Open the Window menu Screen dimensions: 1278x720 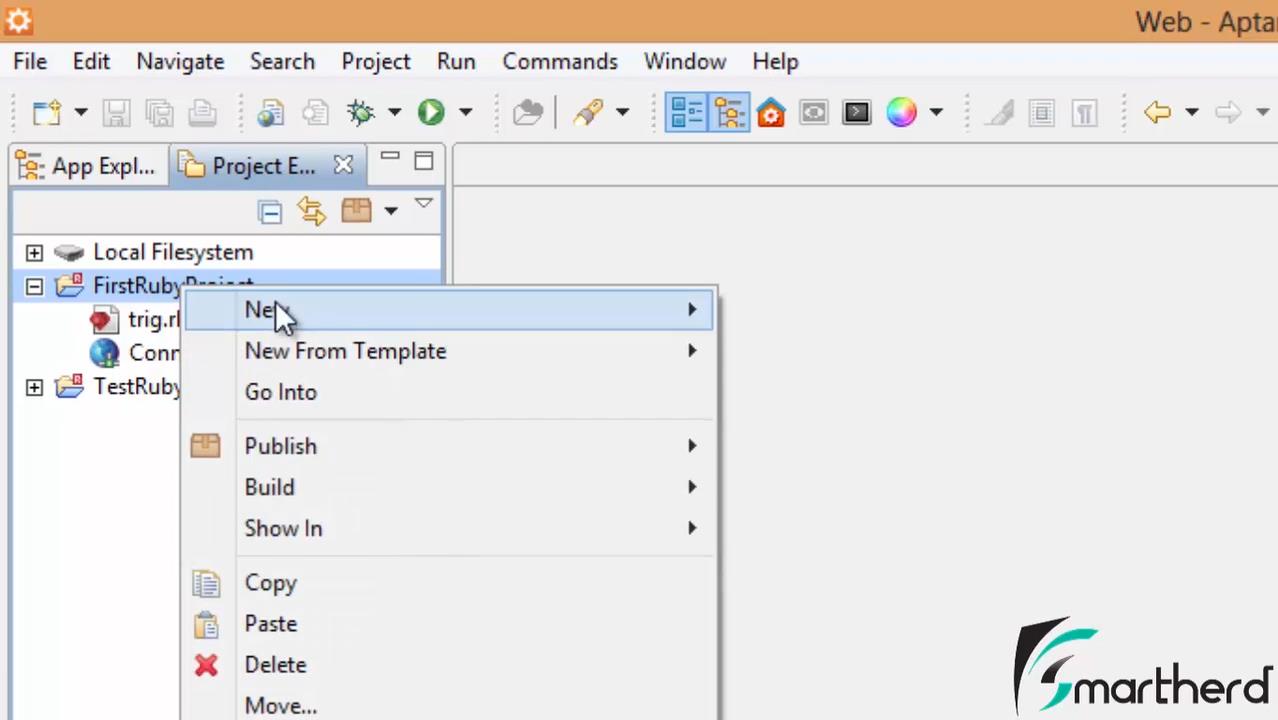point(685,61)
